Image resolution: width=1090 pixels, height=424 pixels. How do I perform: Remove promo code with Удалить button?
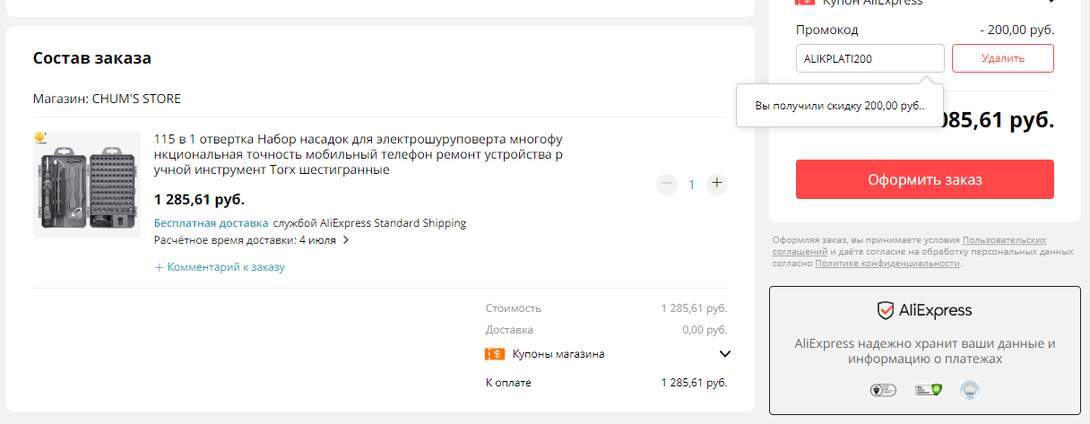point(1002,58)
